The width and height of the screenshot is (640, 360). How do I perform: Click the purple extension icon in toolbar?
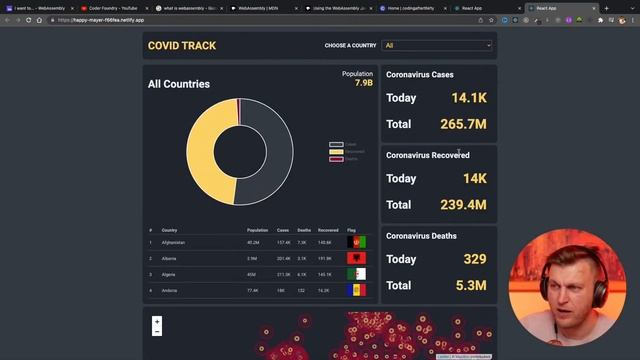tap(569, 20)
